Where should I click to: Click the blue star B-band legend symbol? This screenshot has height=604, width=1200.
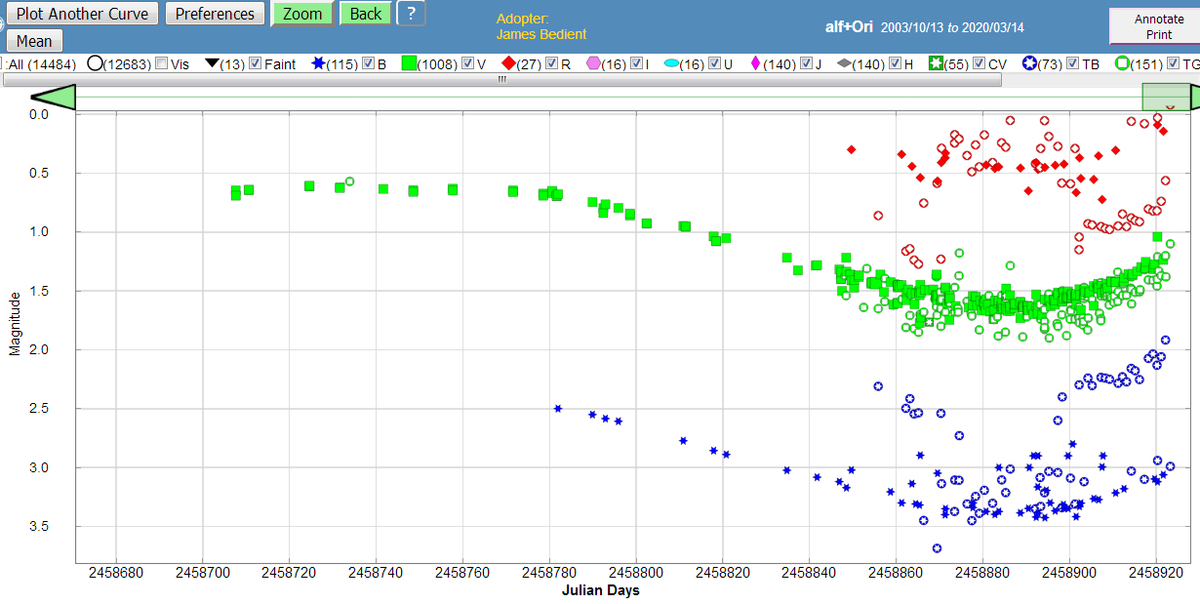tap(317, 64)
